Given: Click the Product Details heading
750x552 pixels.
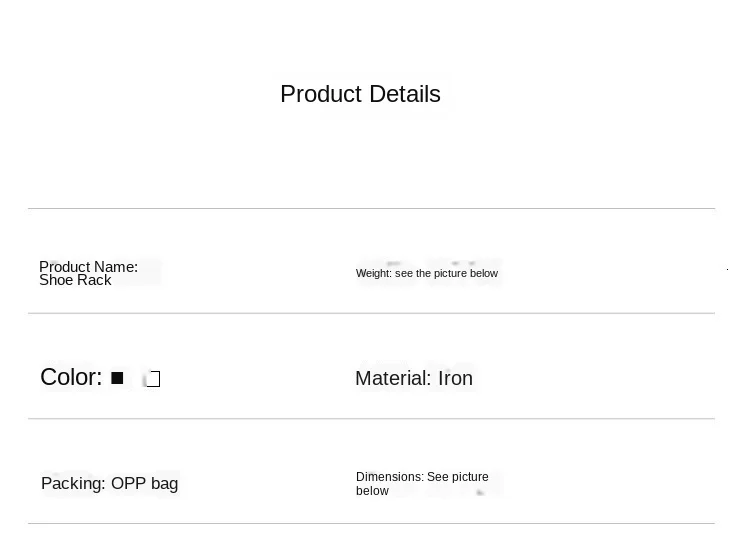Looking at the screenshot, I should 360,94.
